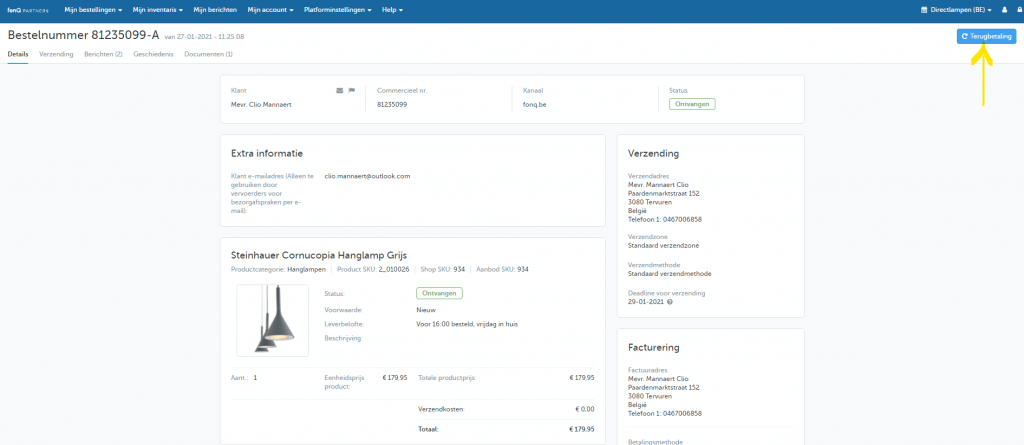The width and height of the screenshot is (1024, 445).
Task: Switch to the Geschiedenis tab
Action: pos(154,54)
